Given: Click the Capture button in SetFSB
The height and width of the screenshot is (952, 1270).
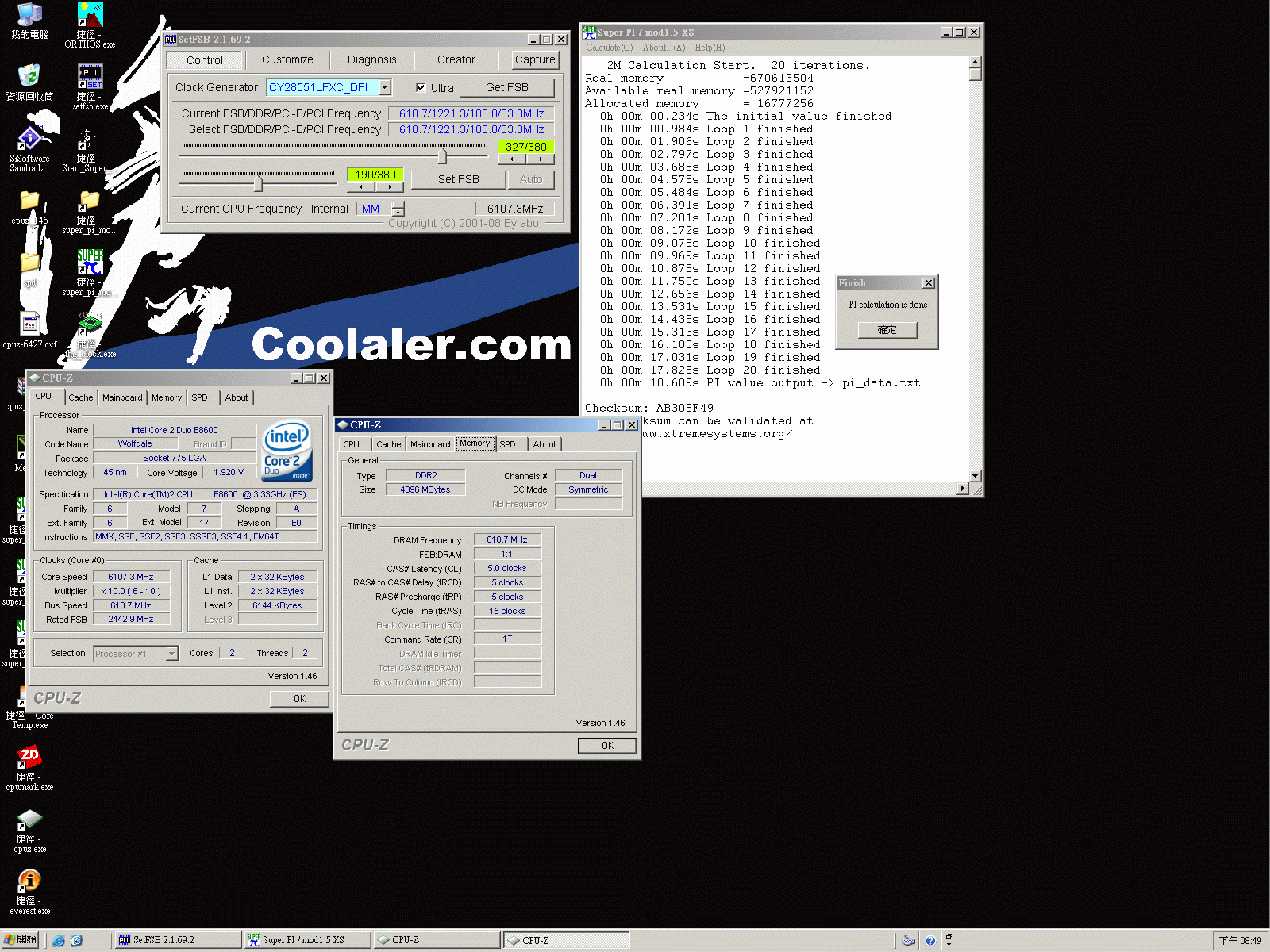Looking at the screenshot, I should [x=535, y=59].
